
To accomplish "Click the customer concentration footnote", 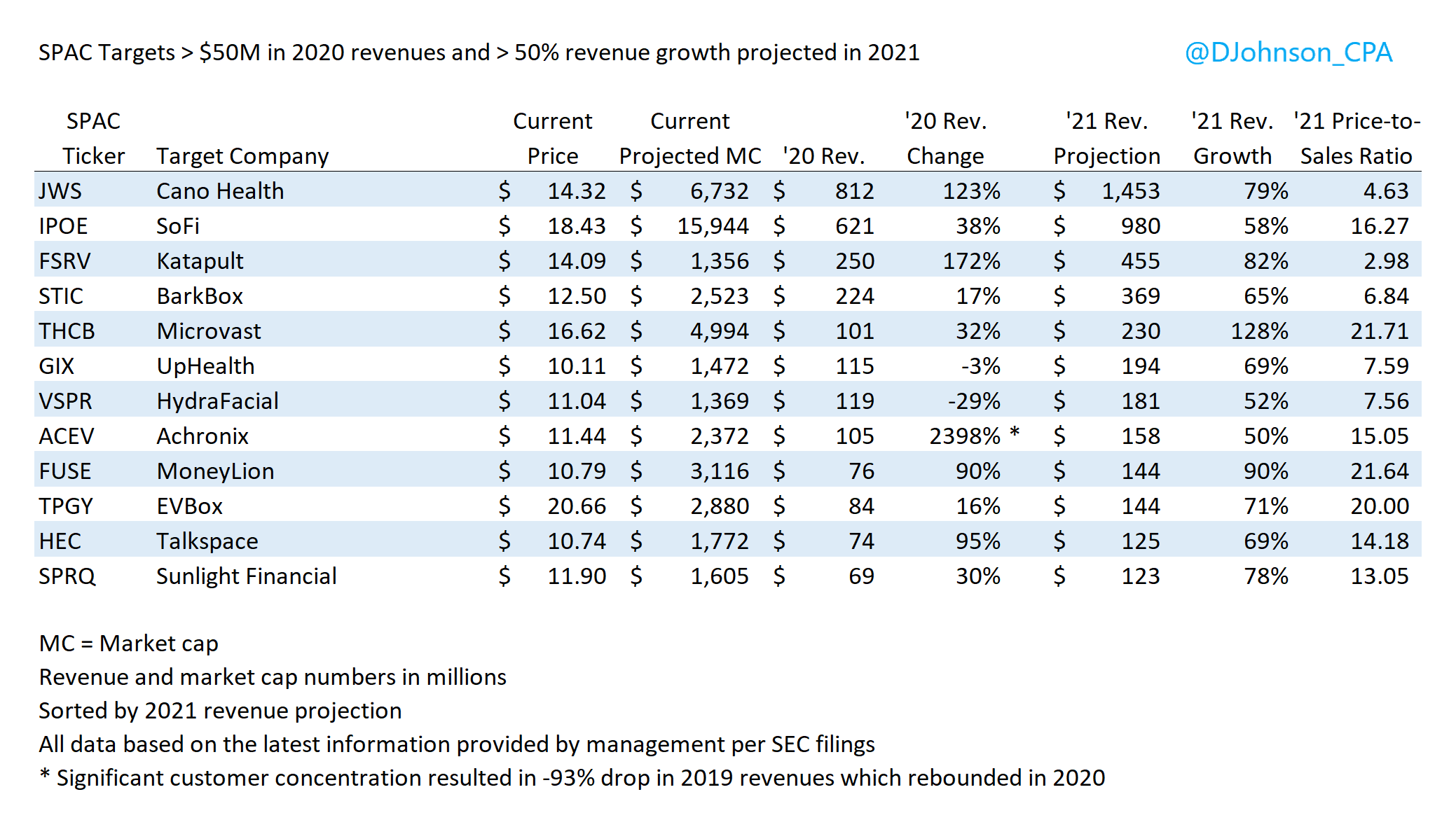I will point(572,778).
